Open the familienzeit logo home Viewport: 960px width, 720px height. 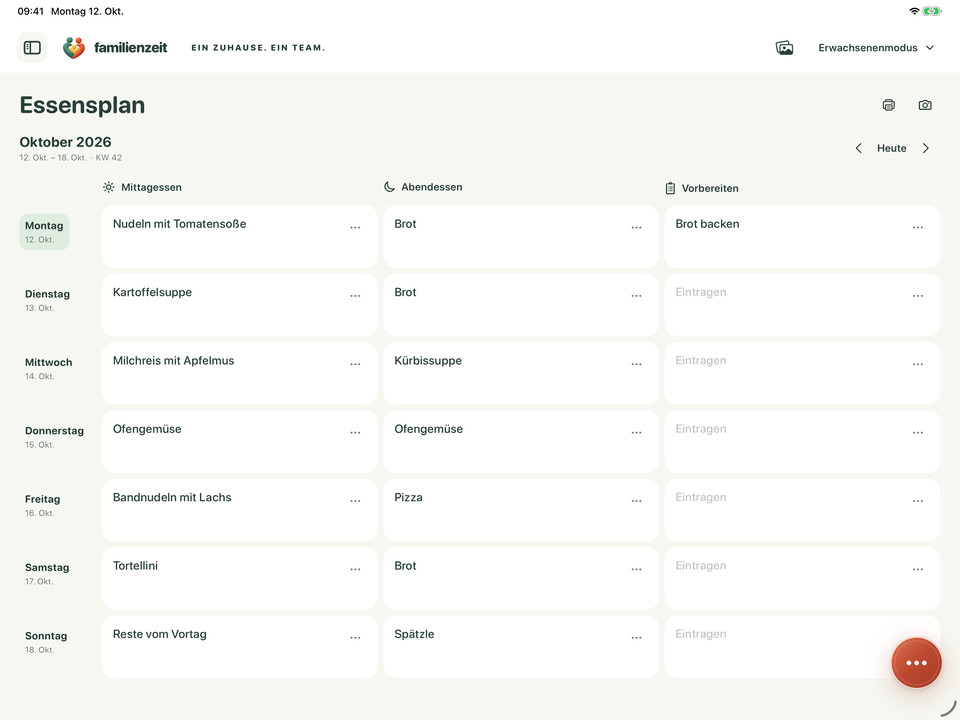(115, 48)
